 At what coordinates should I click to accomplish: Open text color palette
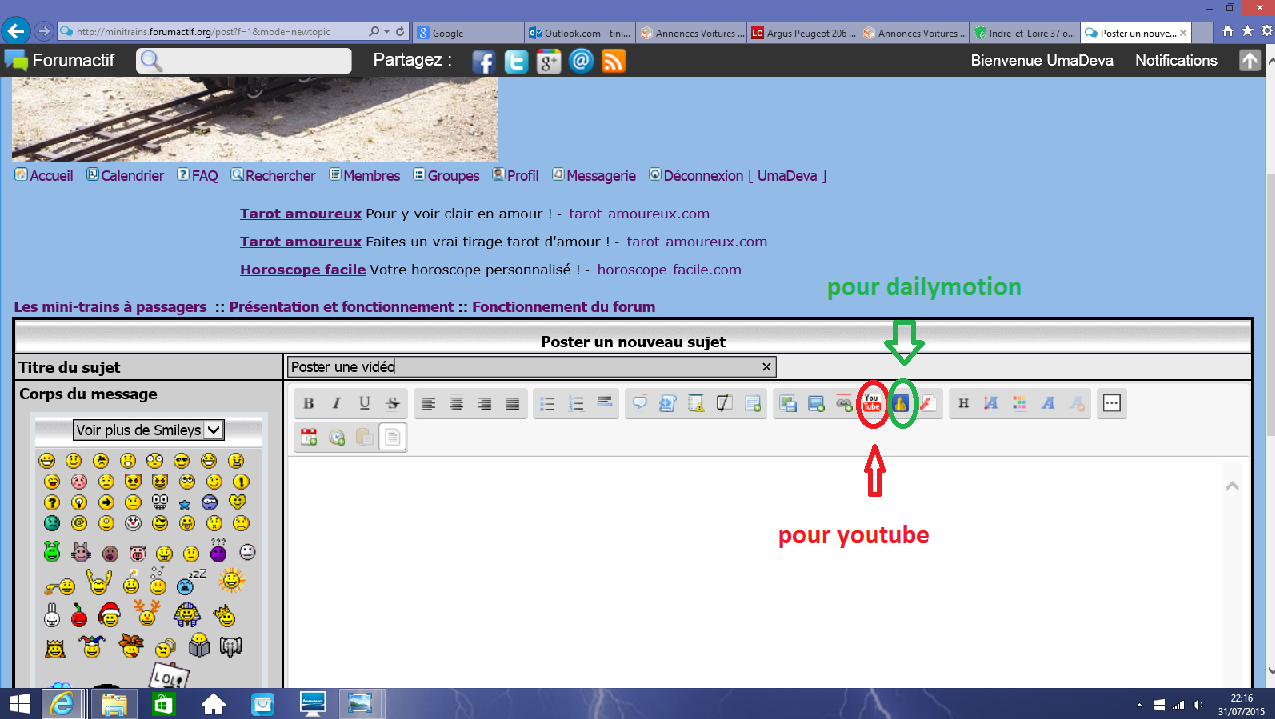pos(1020,404)
